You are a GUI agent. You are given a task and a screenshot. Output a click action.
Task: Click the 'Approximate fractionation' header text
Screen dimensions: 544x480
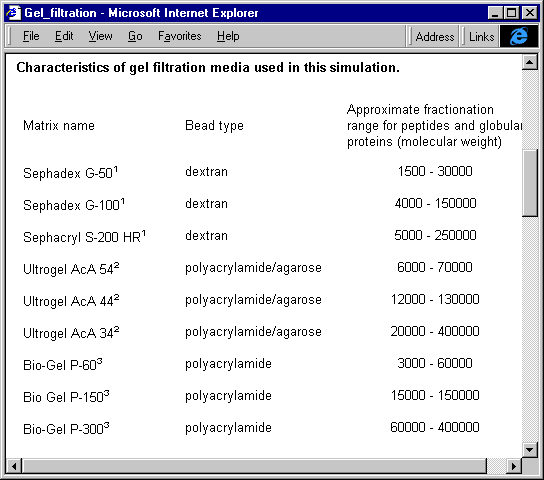420,110
